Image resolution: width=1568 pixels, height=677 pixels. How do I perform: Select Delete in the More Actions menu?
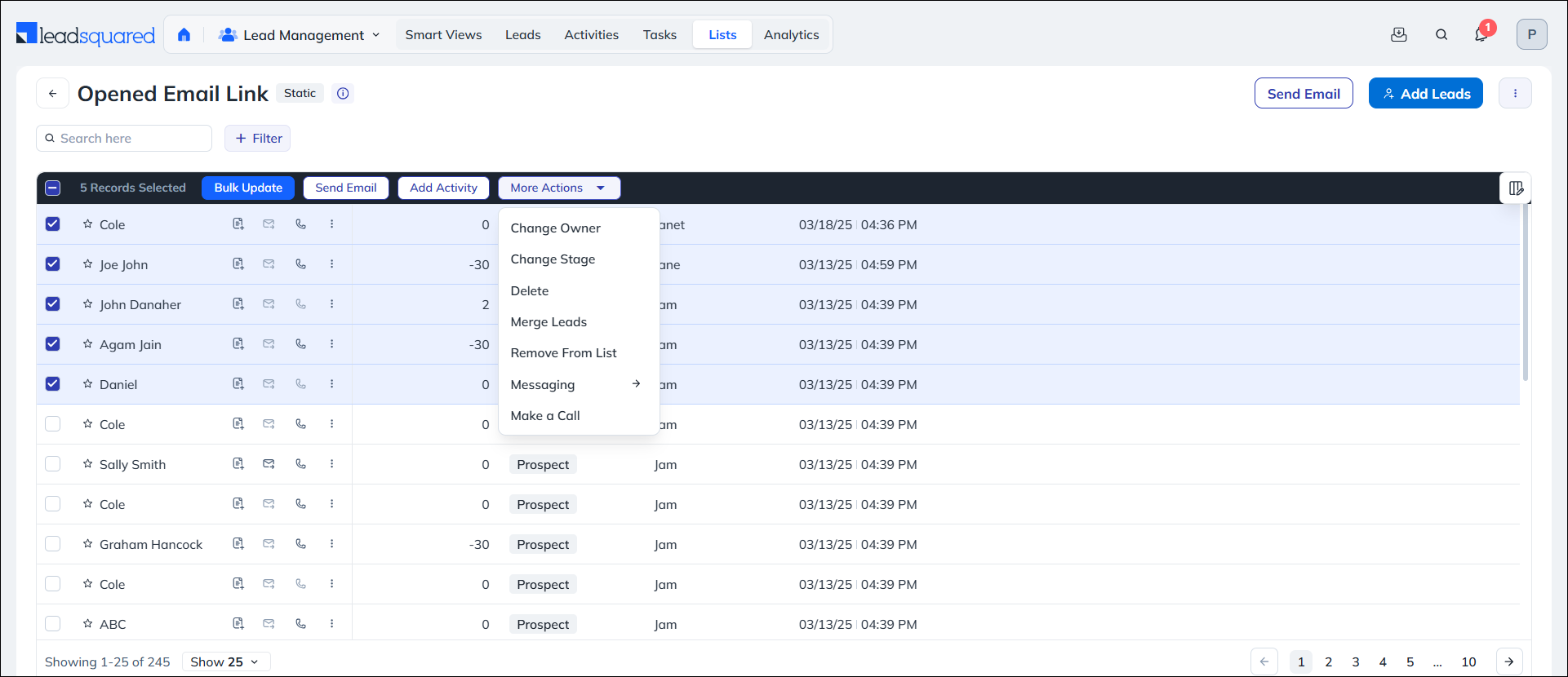[x=578, y=290]
